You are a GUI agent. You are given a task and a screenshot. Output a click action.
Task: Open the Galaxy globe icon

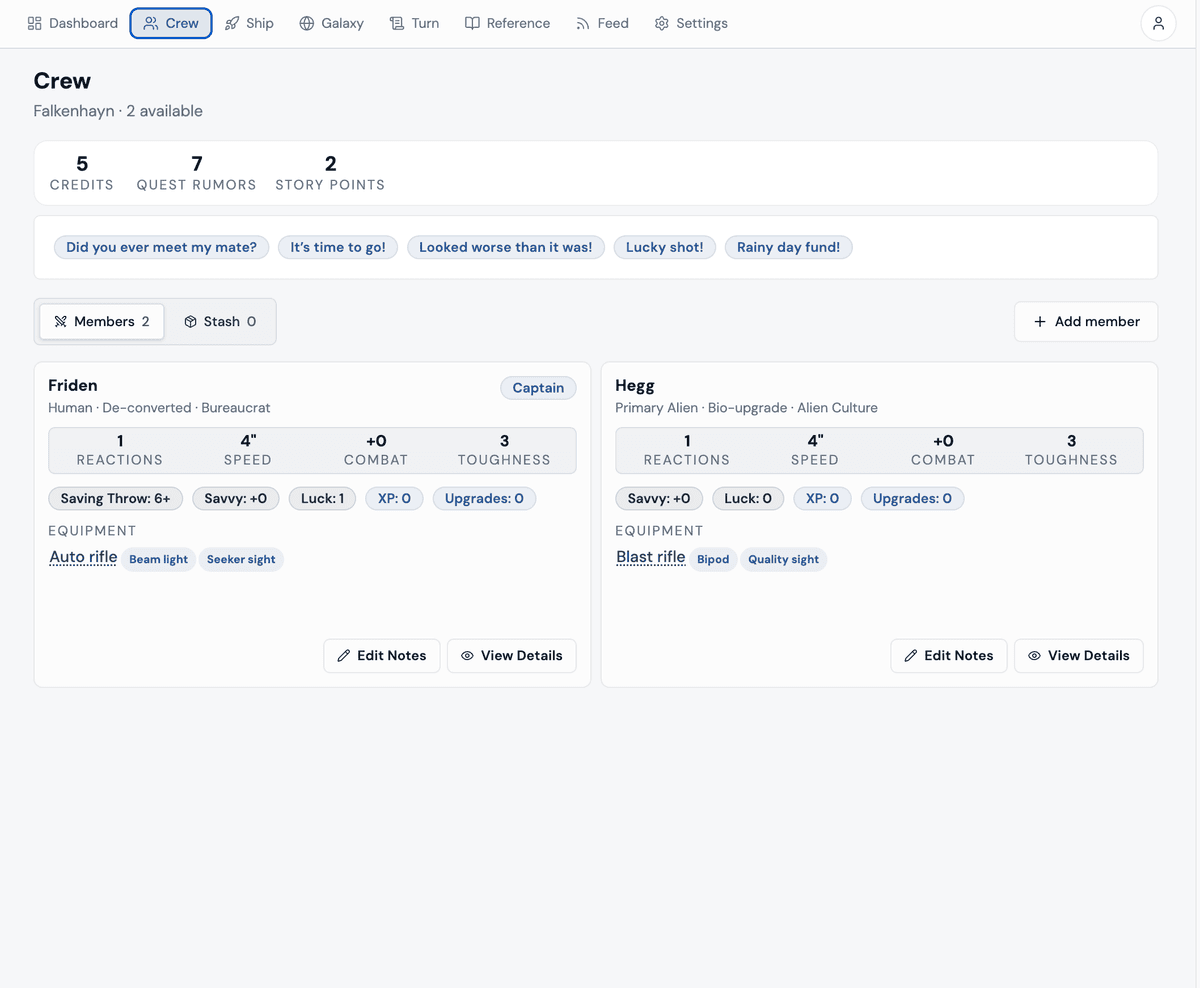pos(307,23)
